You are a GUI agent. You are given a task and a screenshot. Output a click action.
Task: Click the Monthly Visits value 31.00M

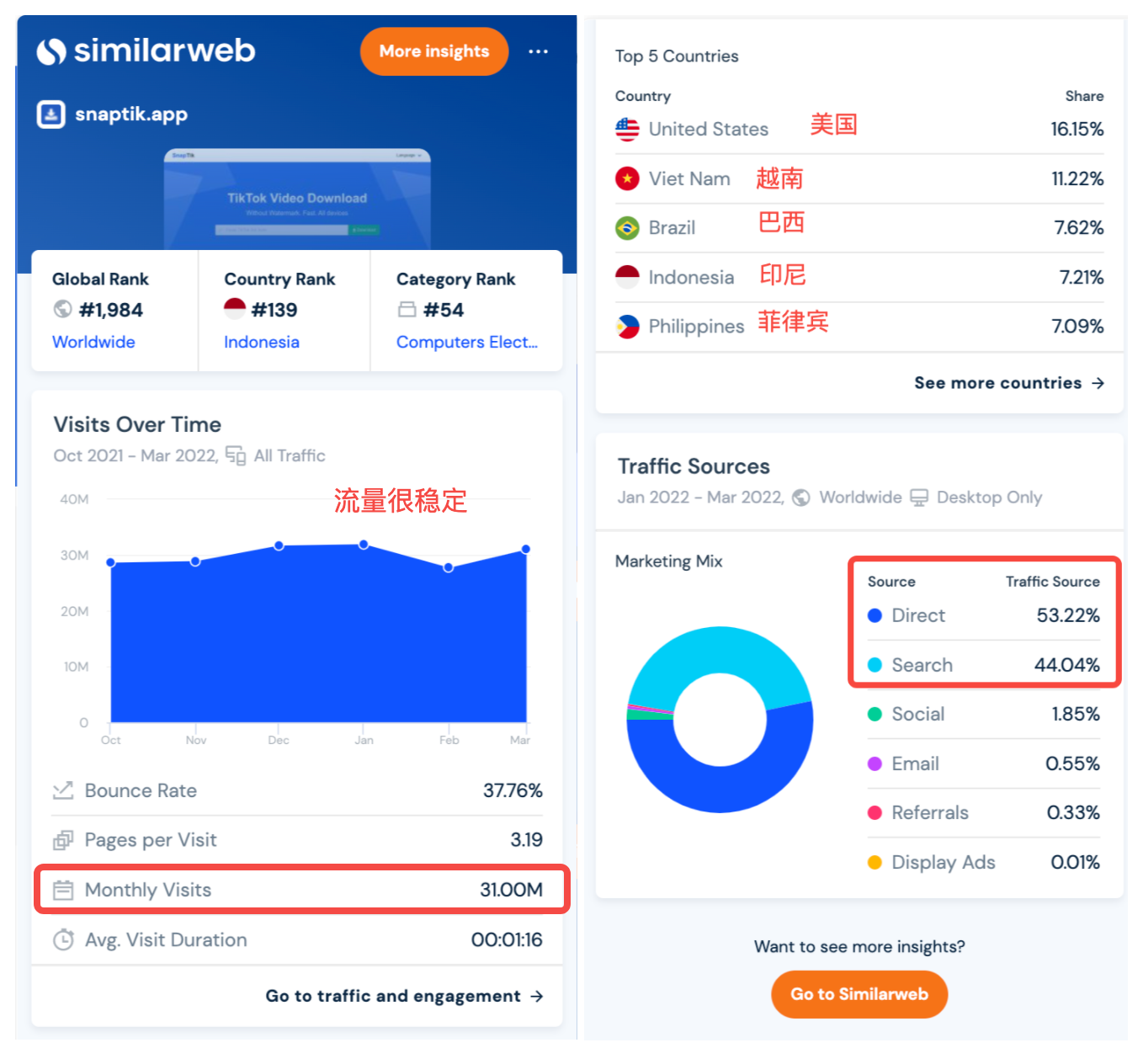point(511,890)
